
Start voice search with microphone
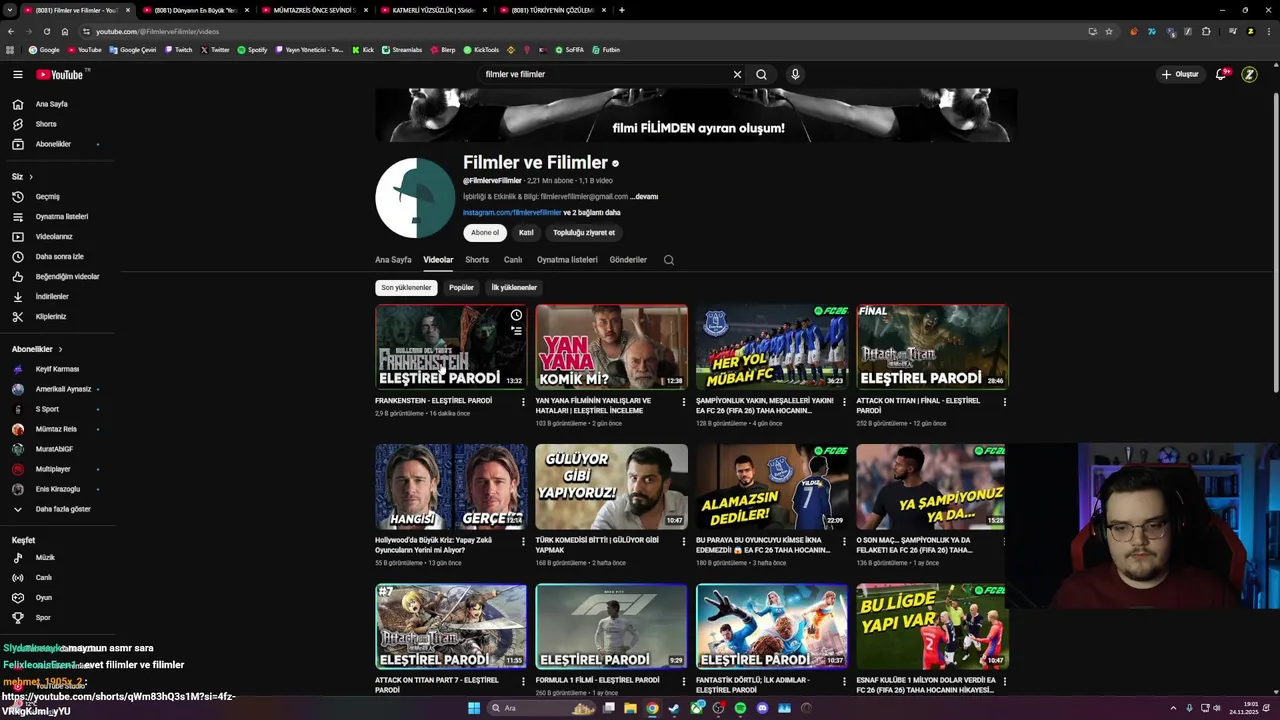[x=795, y=74]
